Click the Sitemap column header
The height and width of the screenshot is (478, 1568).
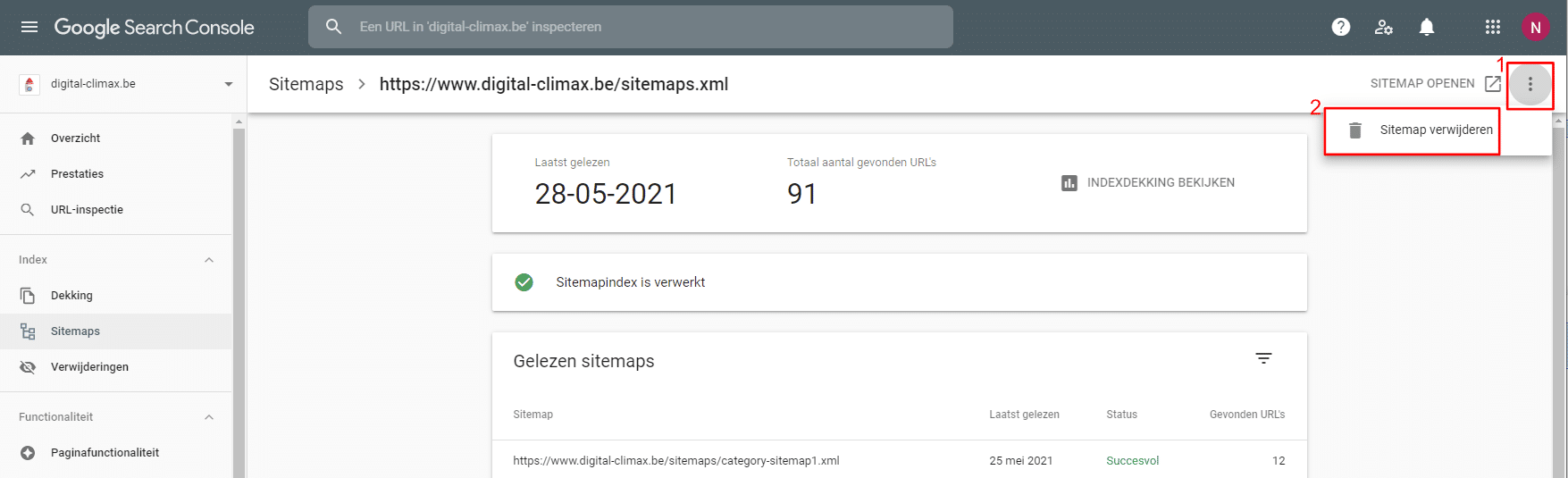pyautogui.click(x=532, y=415)
